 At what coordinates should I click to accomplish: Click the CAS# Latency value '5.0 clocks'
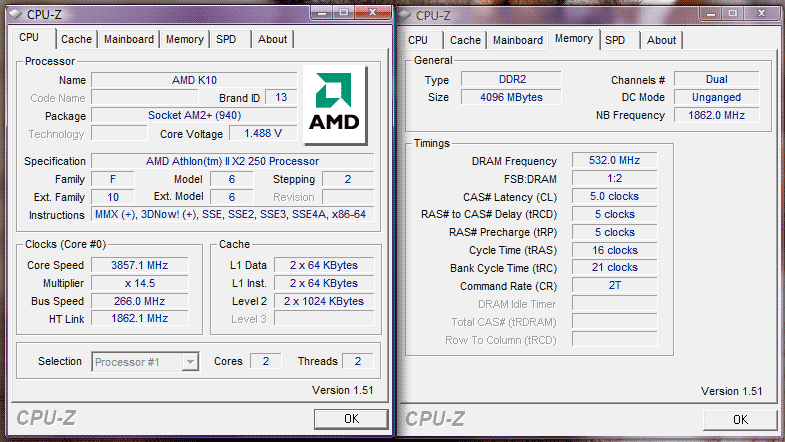(x=615, y=196)
